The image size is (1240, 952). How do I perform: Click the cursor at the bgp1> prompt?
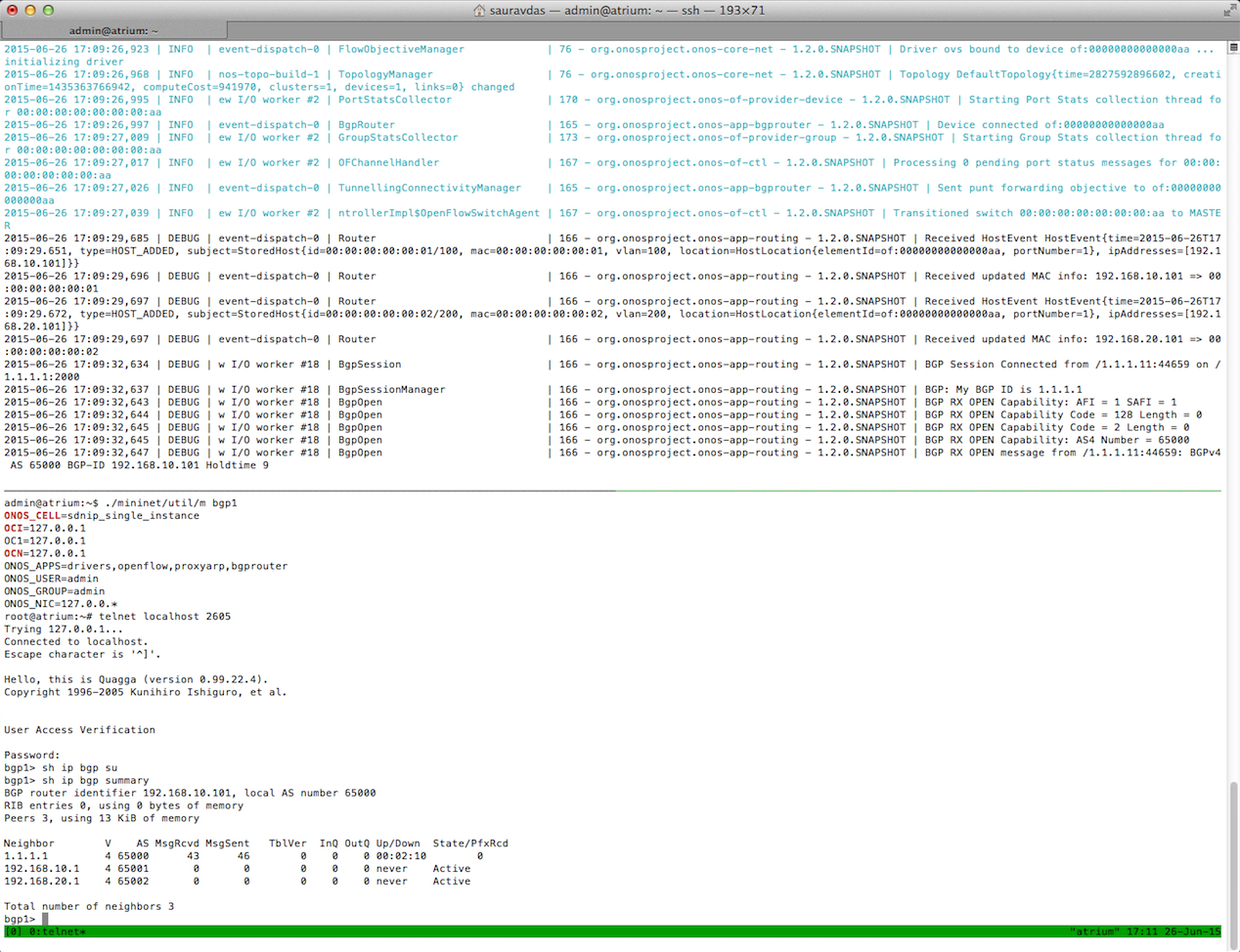(x=45, y=919)
